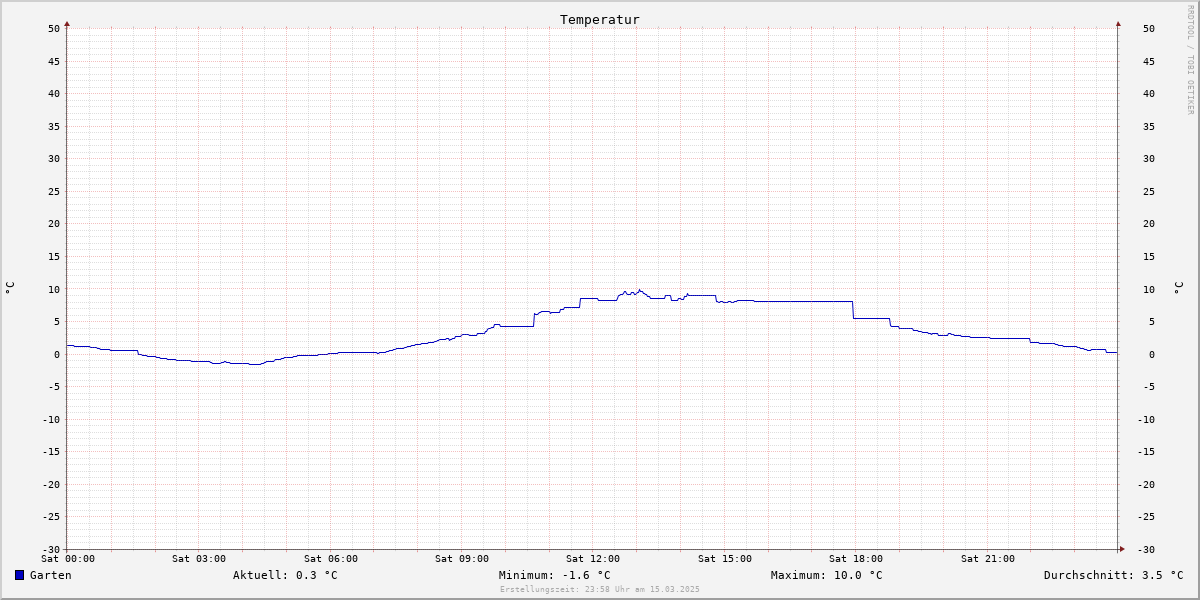Image resolution: width=1200 pixels, height=600 pixels.
Task: Click the Sat 00:00 time axis label
Action: (x=68, y=558)
